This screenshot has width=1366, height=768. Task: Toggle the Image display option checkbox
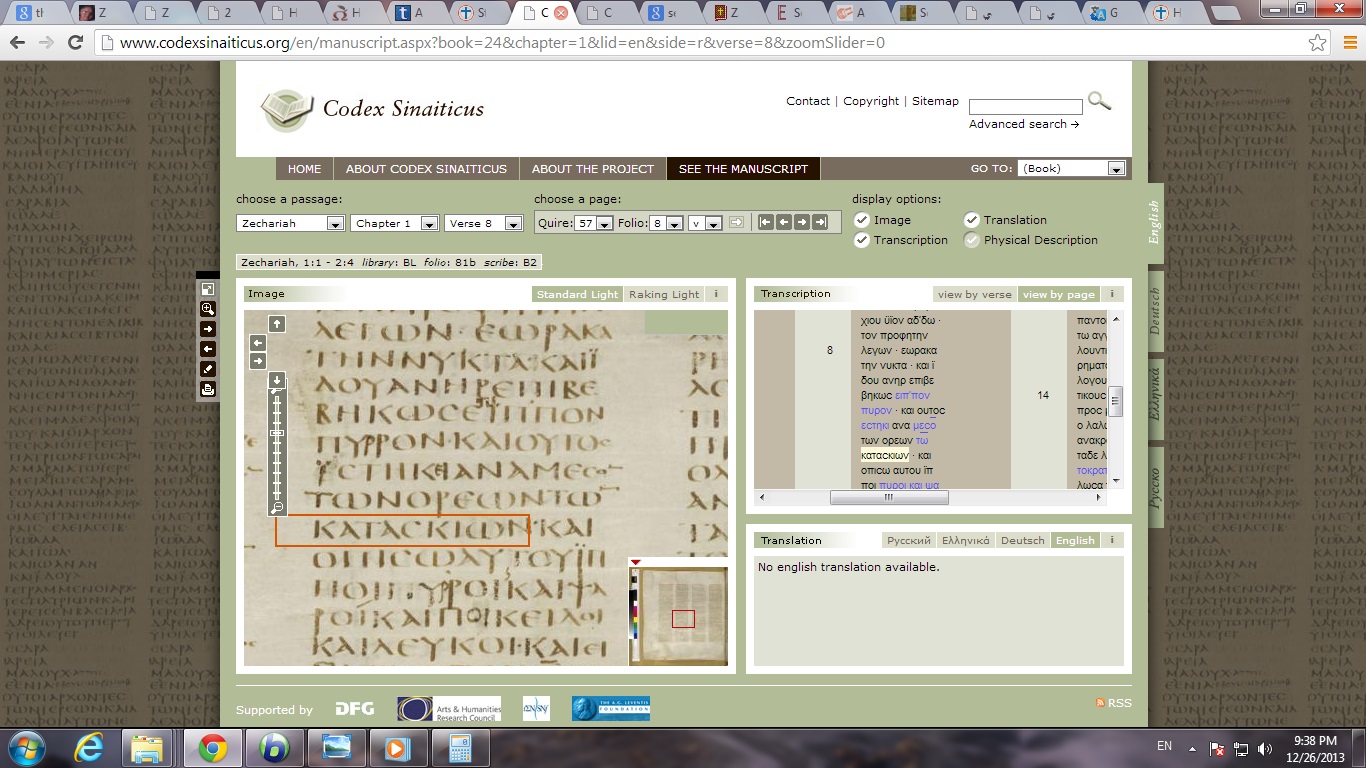[x=861, y=220]
